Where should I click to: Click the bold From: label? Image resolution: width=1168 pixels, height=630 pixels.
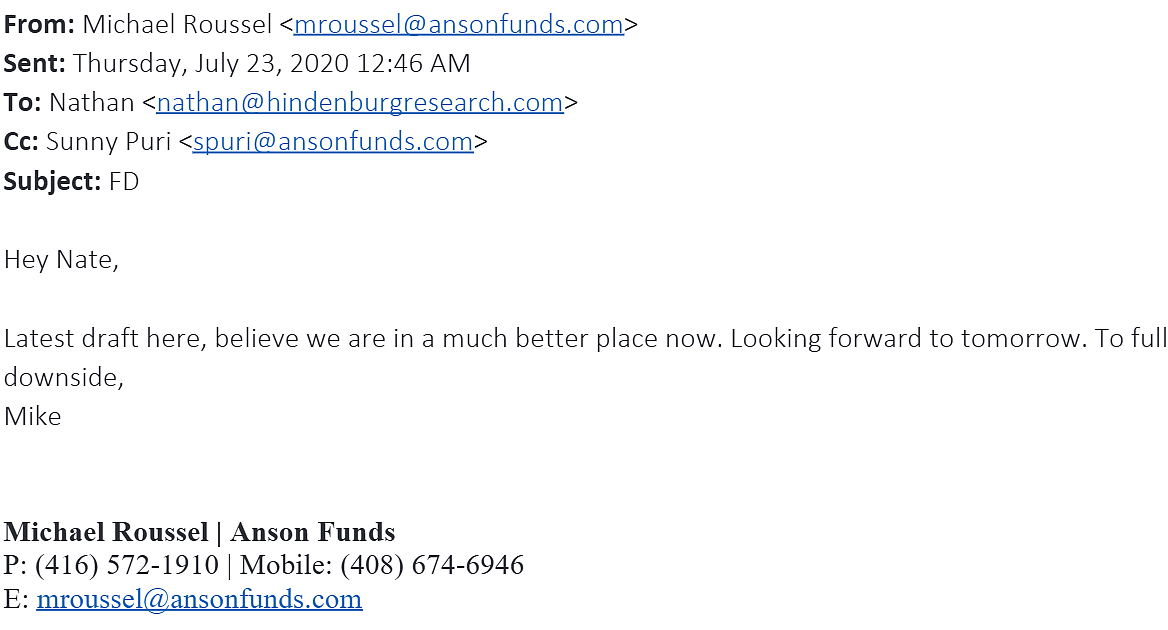[x=39, y=25]
